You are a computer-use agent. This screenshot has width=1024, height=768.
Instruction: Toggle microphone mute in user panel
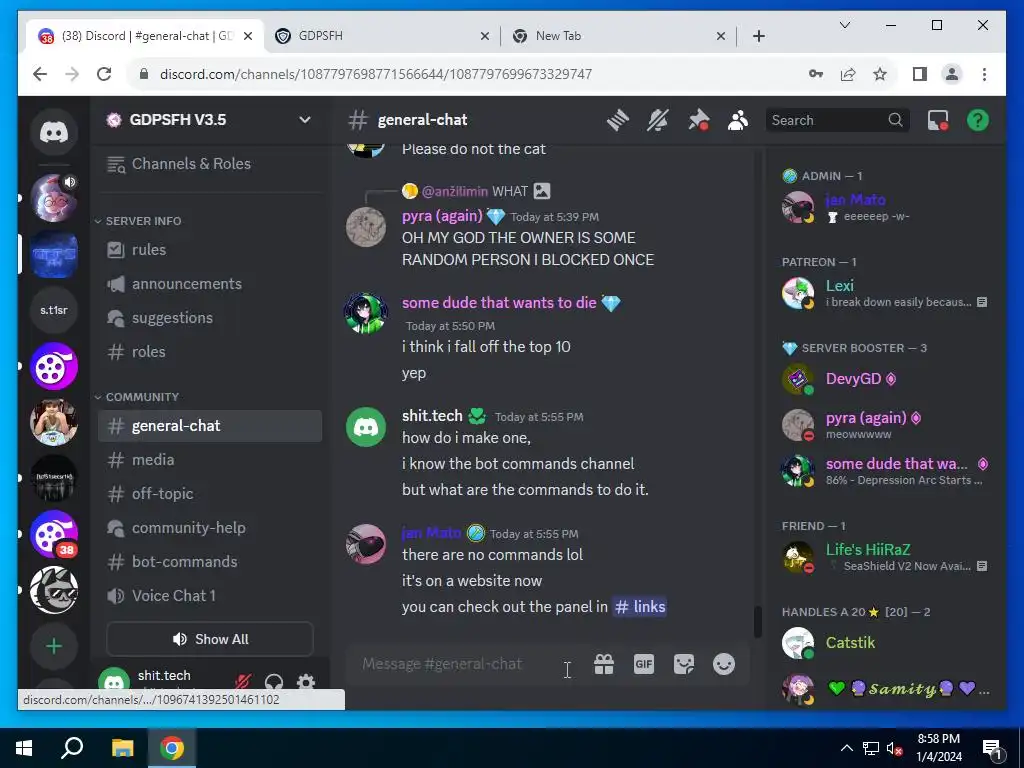pyautogui.click(x=243, y=682)
